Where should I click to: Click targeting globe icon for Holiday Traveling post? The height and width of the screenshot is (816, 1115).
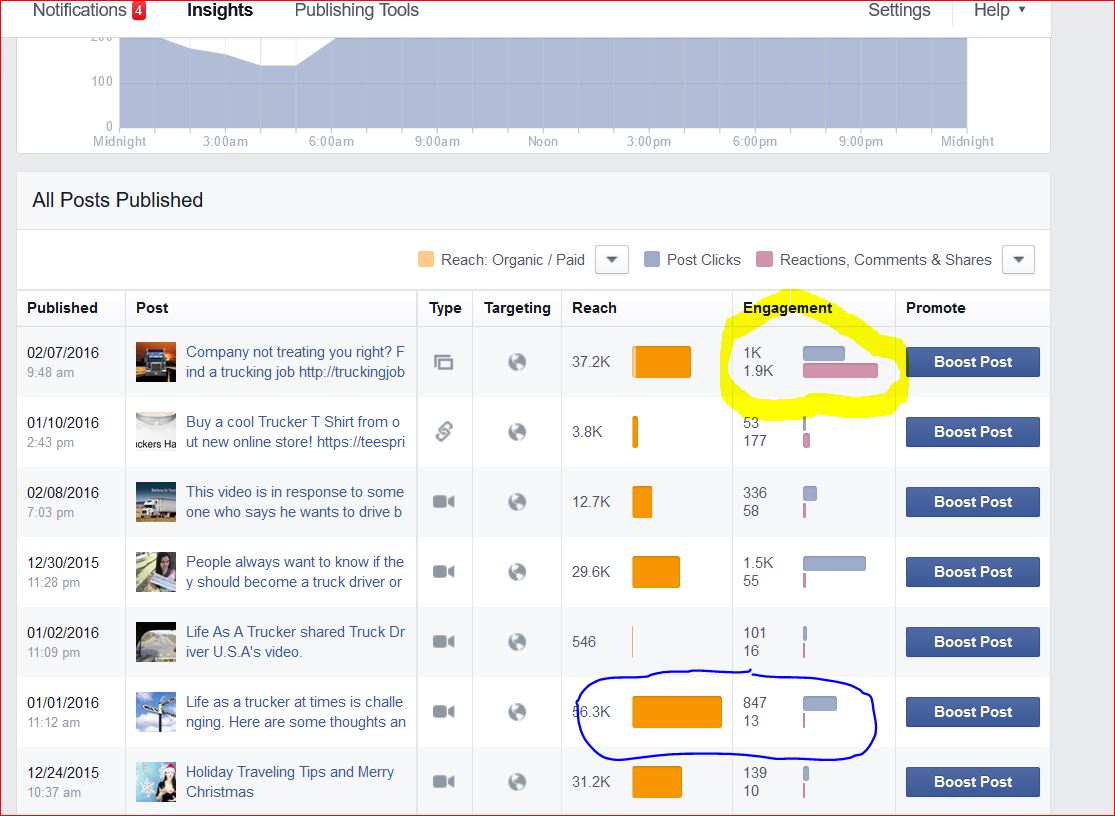517,782
